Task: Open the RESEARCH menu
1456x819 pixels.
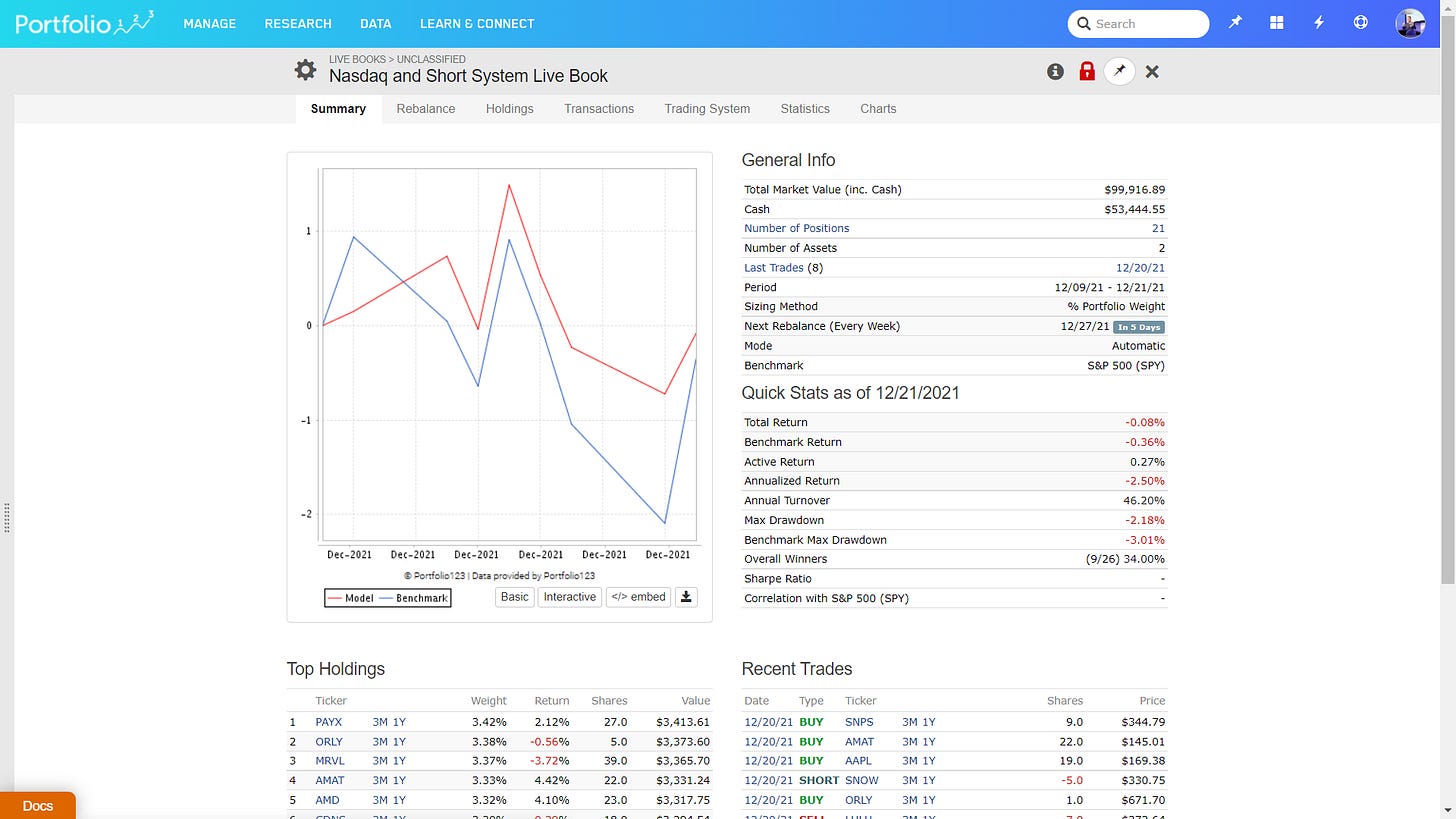Action: 298,23
